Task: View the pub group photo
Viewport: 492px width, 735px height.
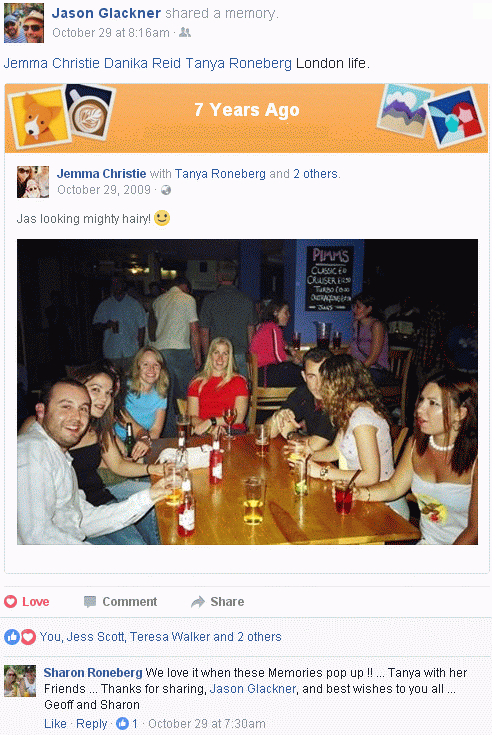Action: (247, 392)
